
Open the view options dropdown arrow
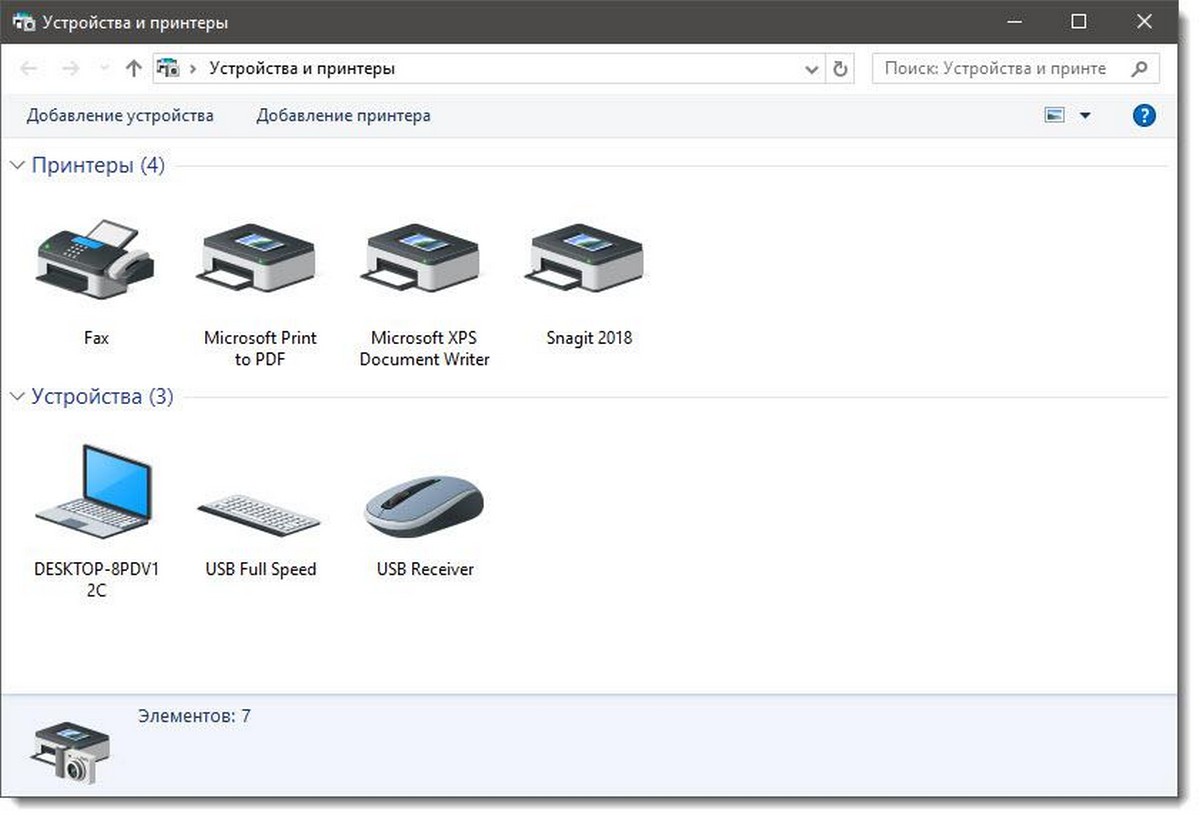(1085, 116)
